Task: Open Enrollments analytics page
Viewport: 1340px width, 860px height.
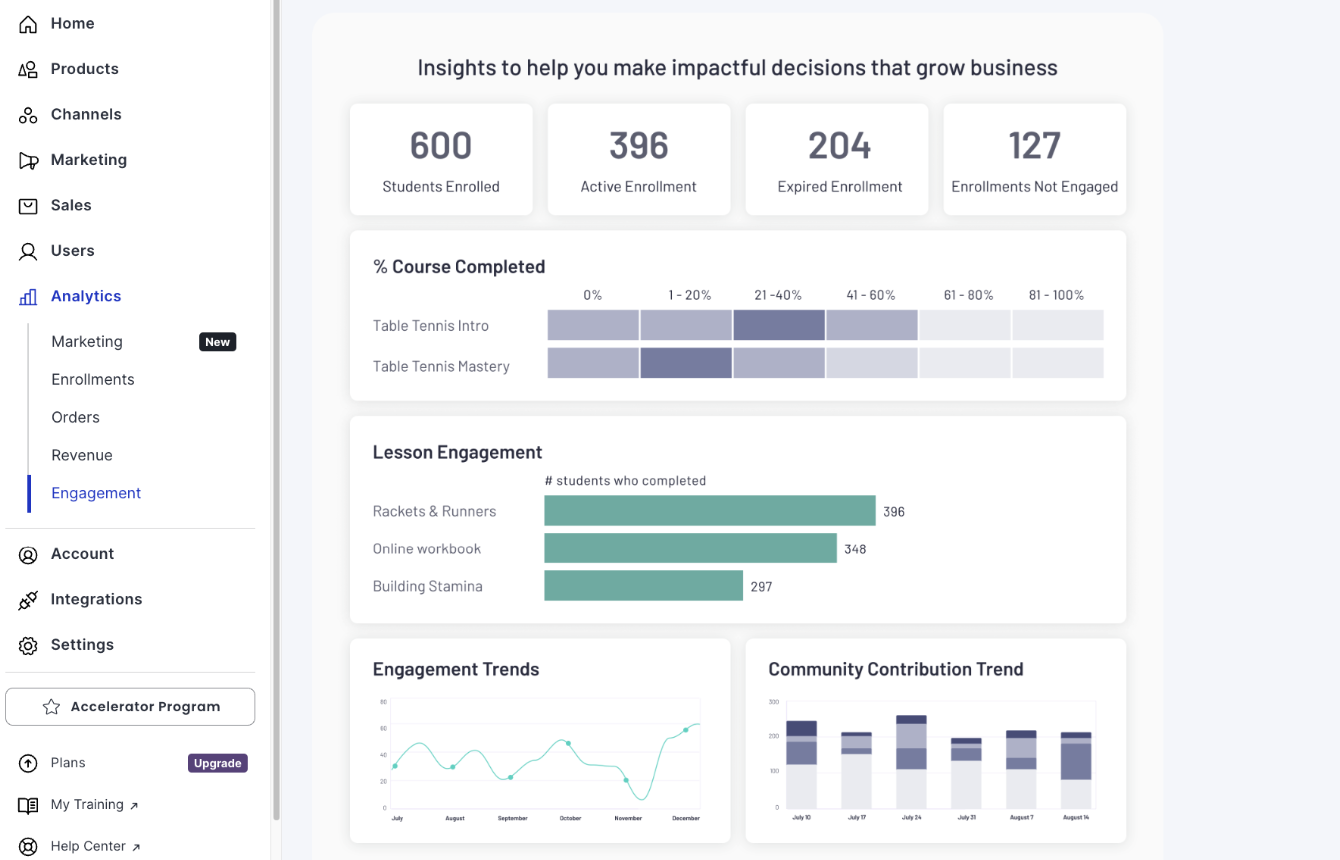Action: (93, 379)
